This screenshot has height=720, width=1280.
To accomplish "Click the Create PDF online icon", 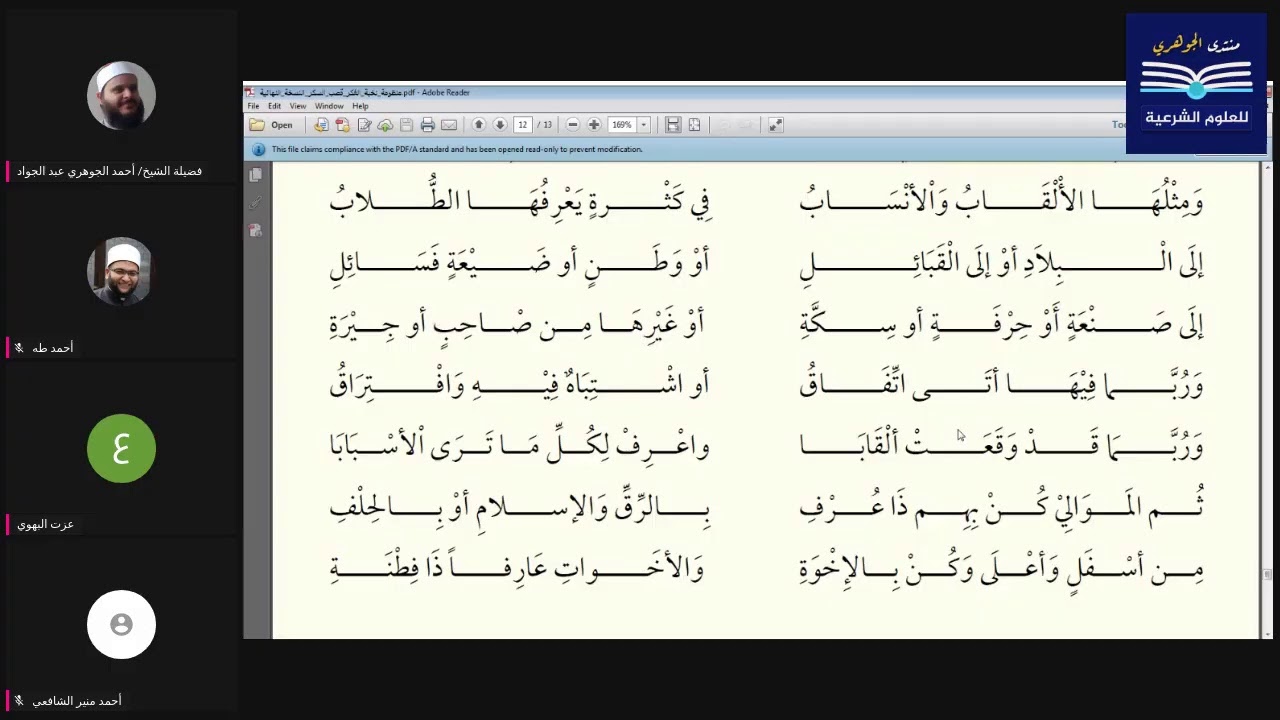I will tap(321, 125).
